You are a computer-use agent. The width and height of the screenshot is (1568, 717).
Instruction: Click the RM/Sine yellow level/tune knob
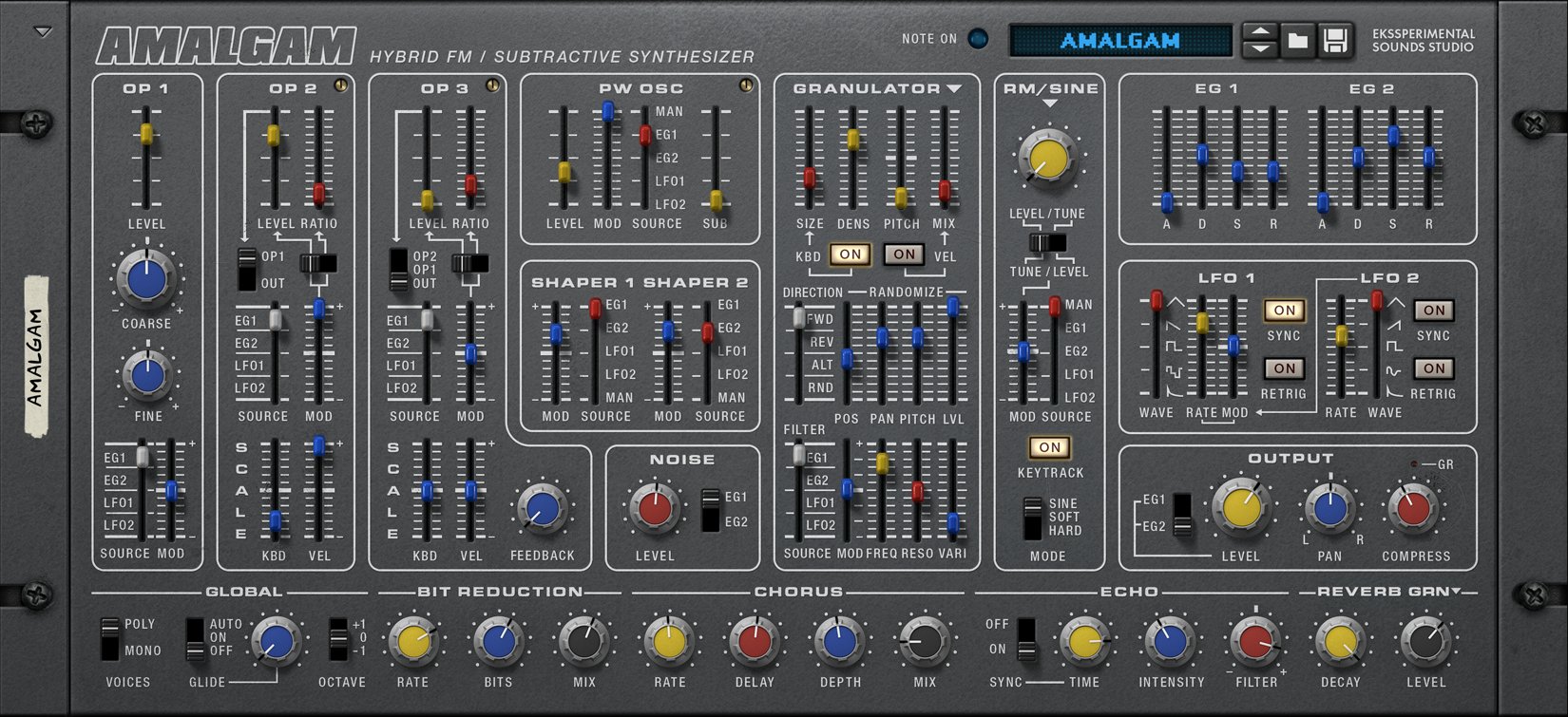coord(1047,157)
